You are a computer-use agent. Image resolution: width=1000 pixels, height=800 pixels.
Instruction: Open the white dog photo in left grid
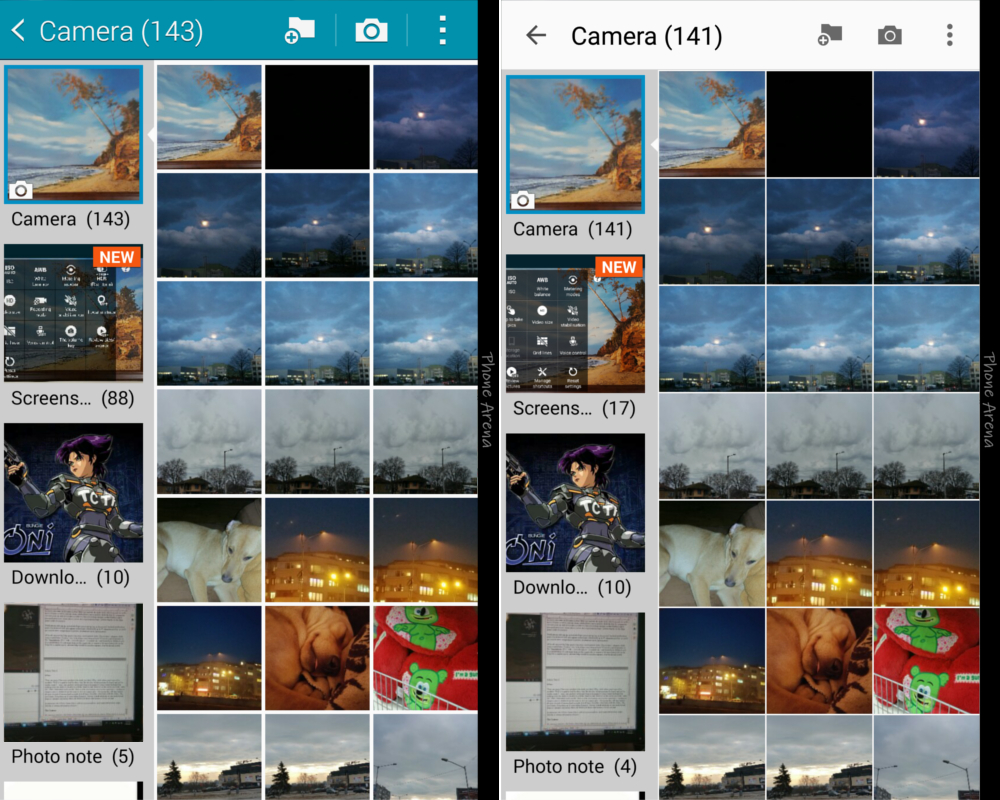pyautogui.click(x=209, y=550)
